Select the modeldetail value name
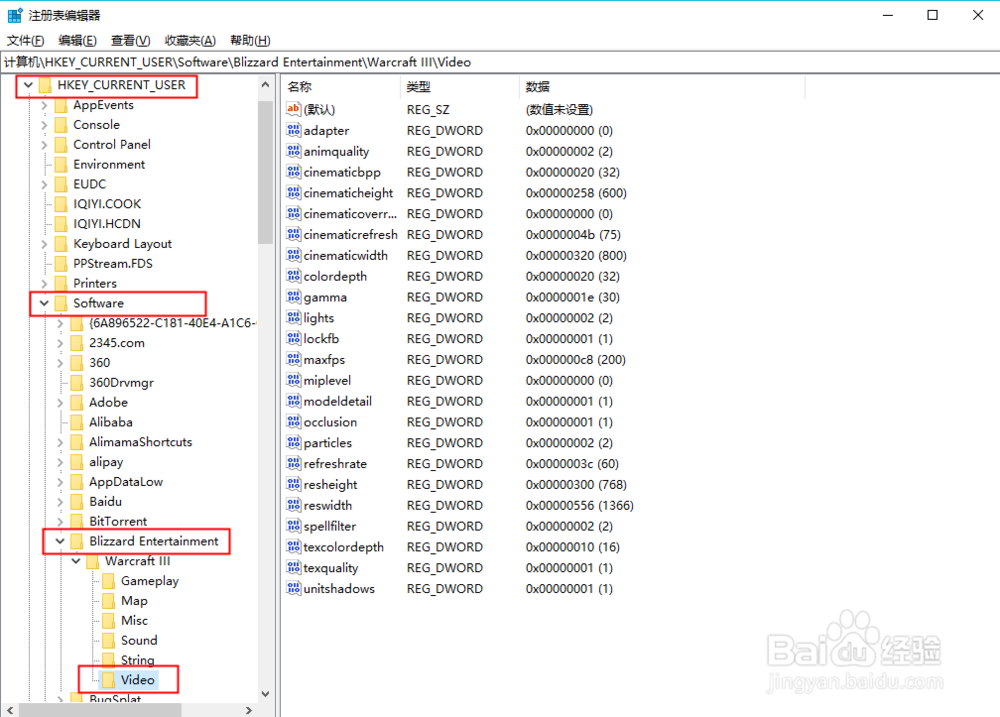1000x717 pixels. 337,401
